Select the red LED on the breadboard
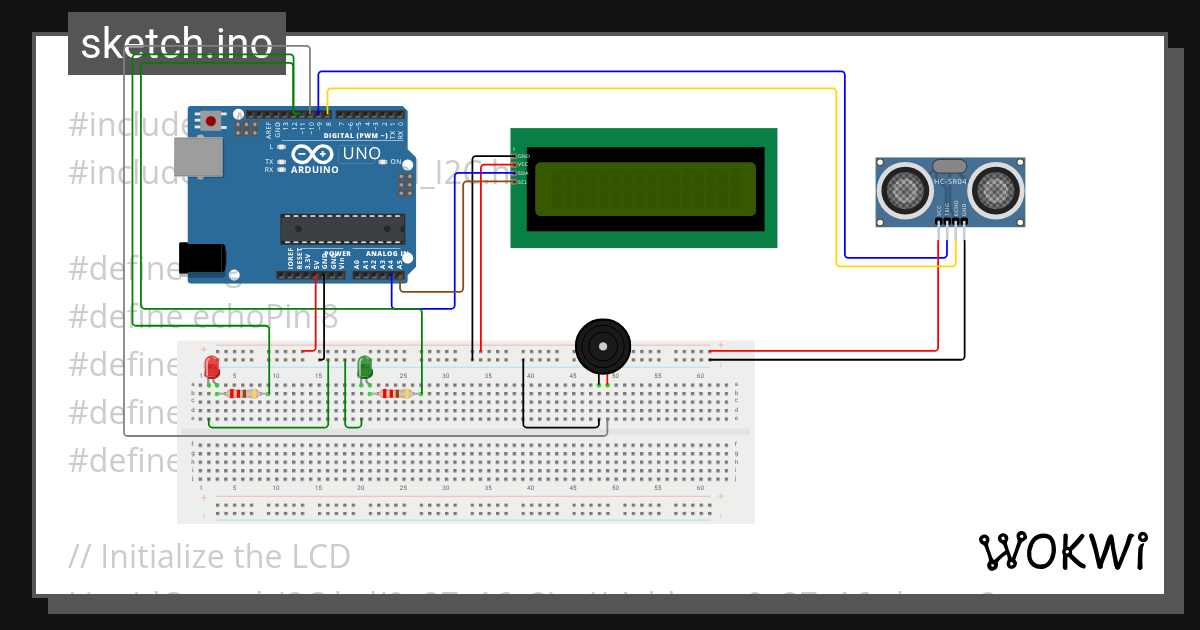Image resolution: width=1200 pixels, height=630 pixels. click(x=211, y=367)
